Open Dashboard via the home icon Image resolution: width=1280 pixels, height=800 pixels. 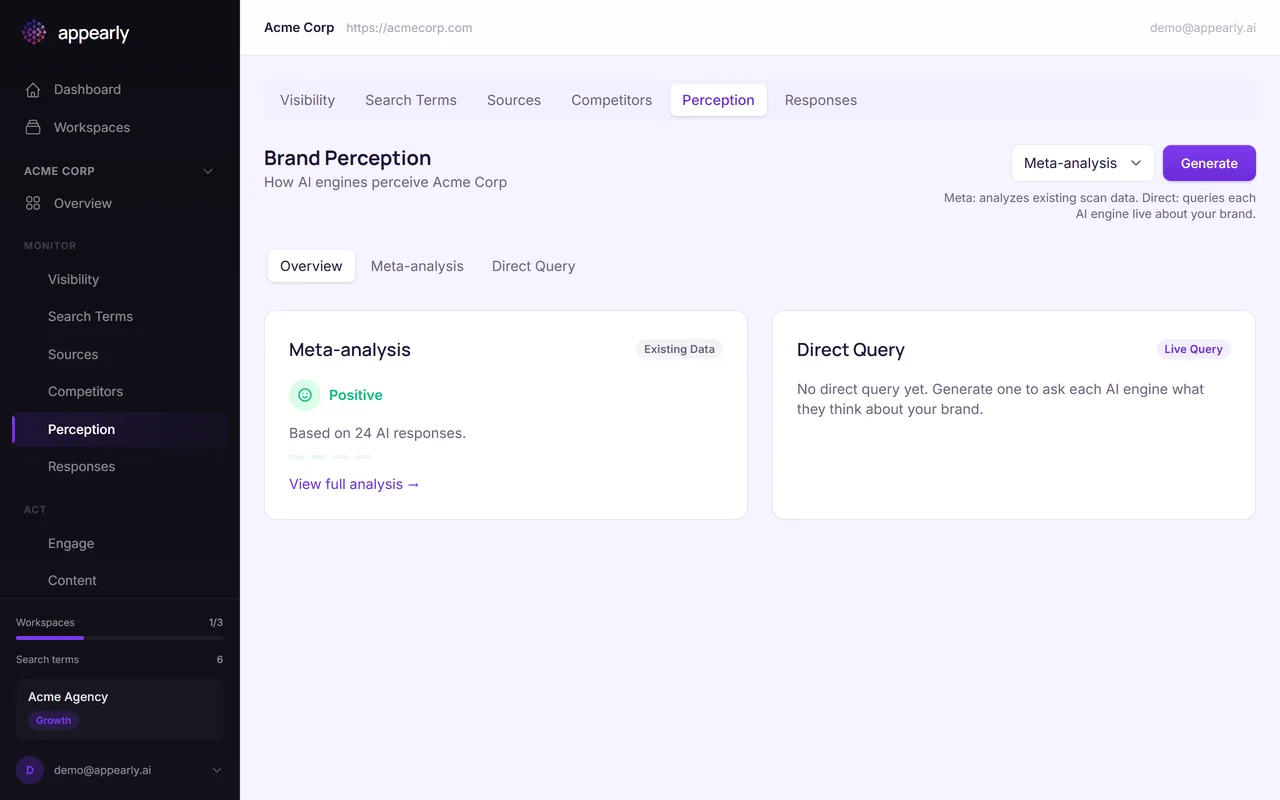(x=33, y=90)
